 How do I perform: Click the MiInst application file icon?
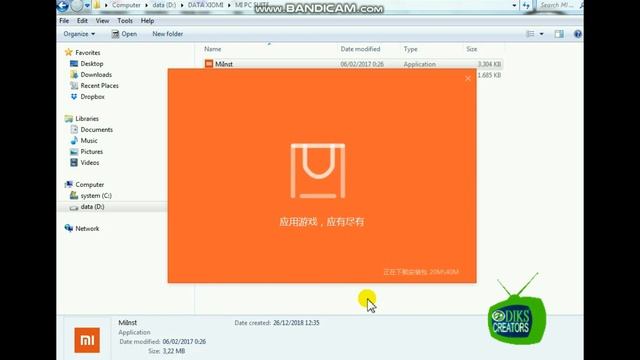tap(209, 64)
